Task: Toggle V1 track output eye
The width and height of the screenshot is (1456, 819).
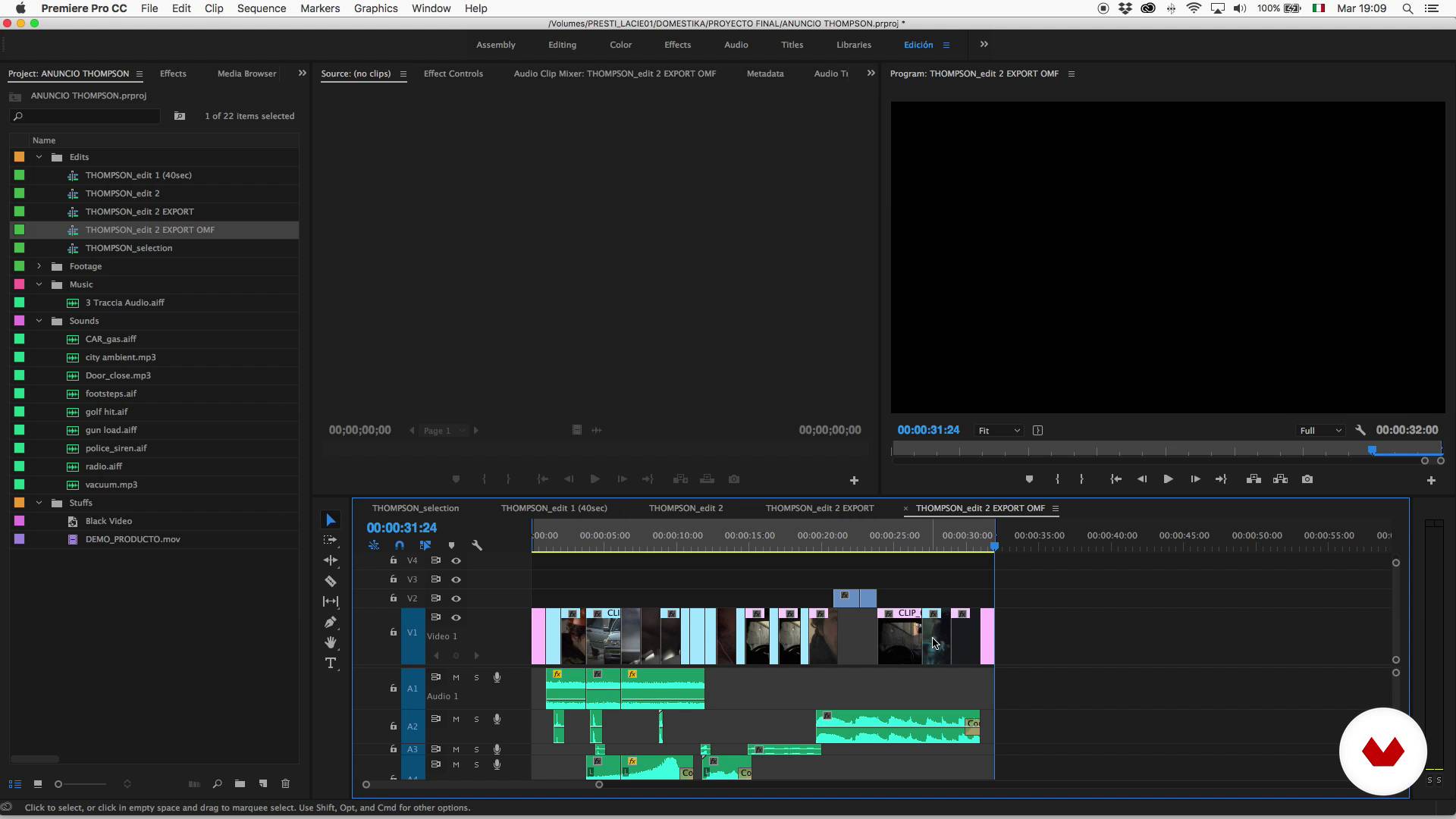Action: 457,618
